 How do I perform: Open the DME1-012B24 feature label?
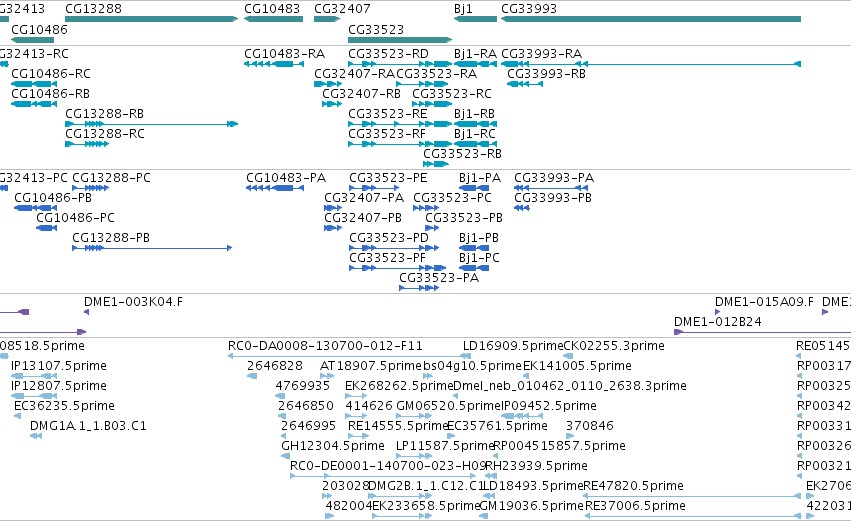pyautogui.click(x=717, y=322)
